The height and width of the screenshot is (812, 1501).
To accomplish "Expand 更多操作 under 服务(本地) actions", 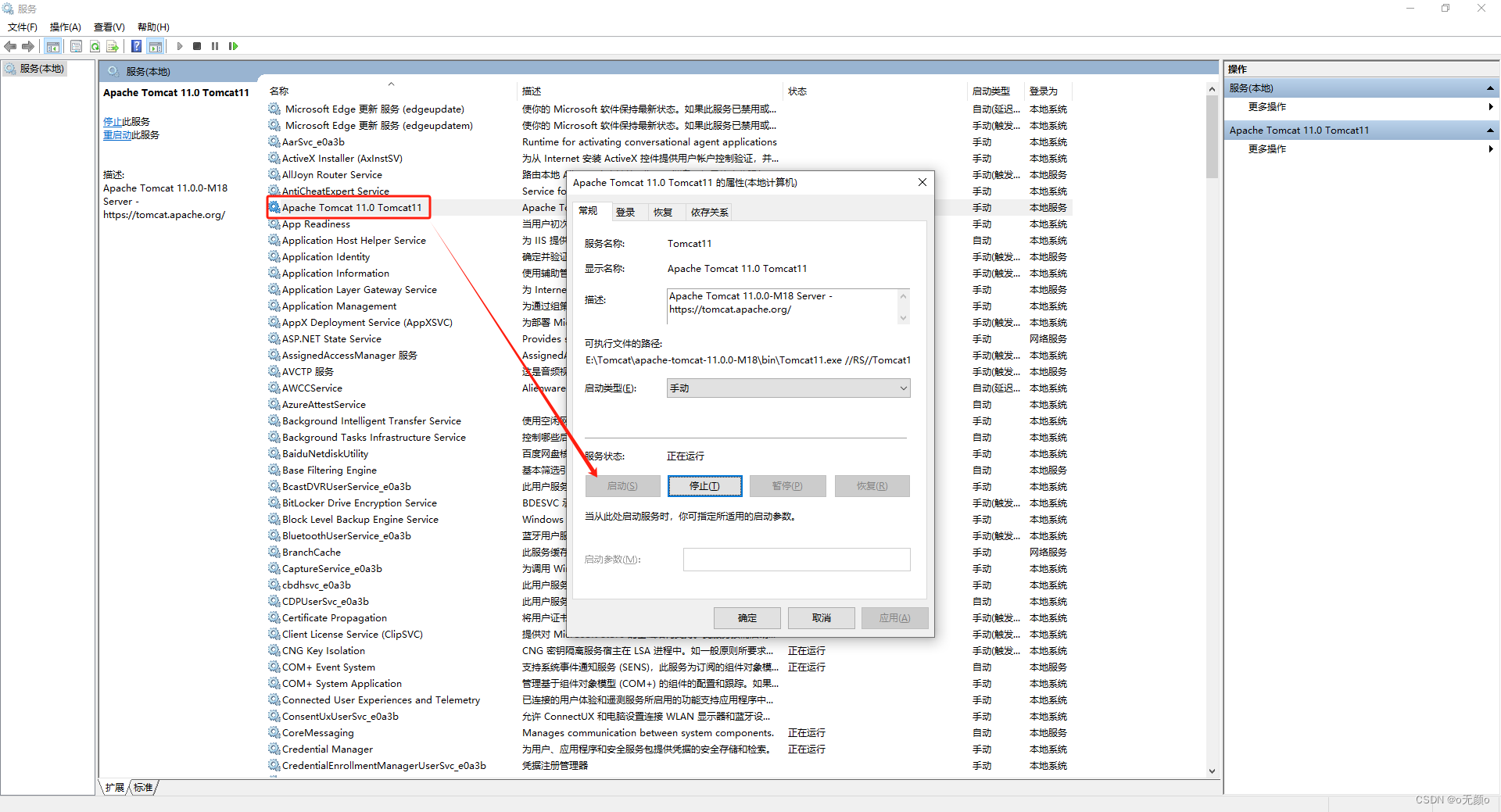I will click(1361, 107).
